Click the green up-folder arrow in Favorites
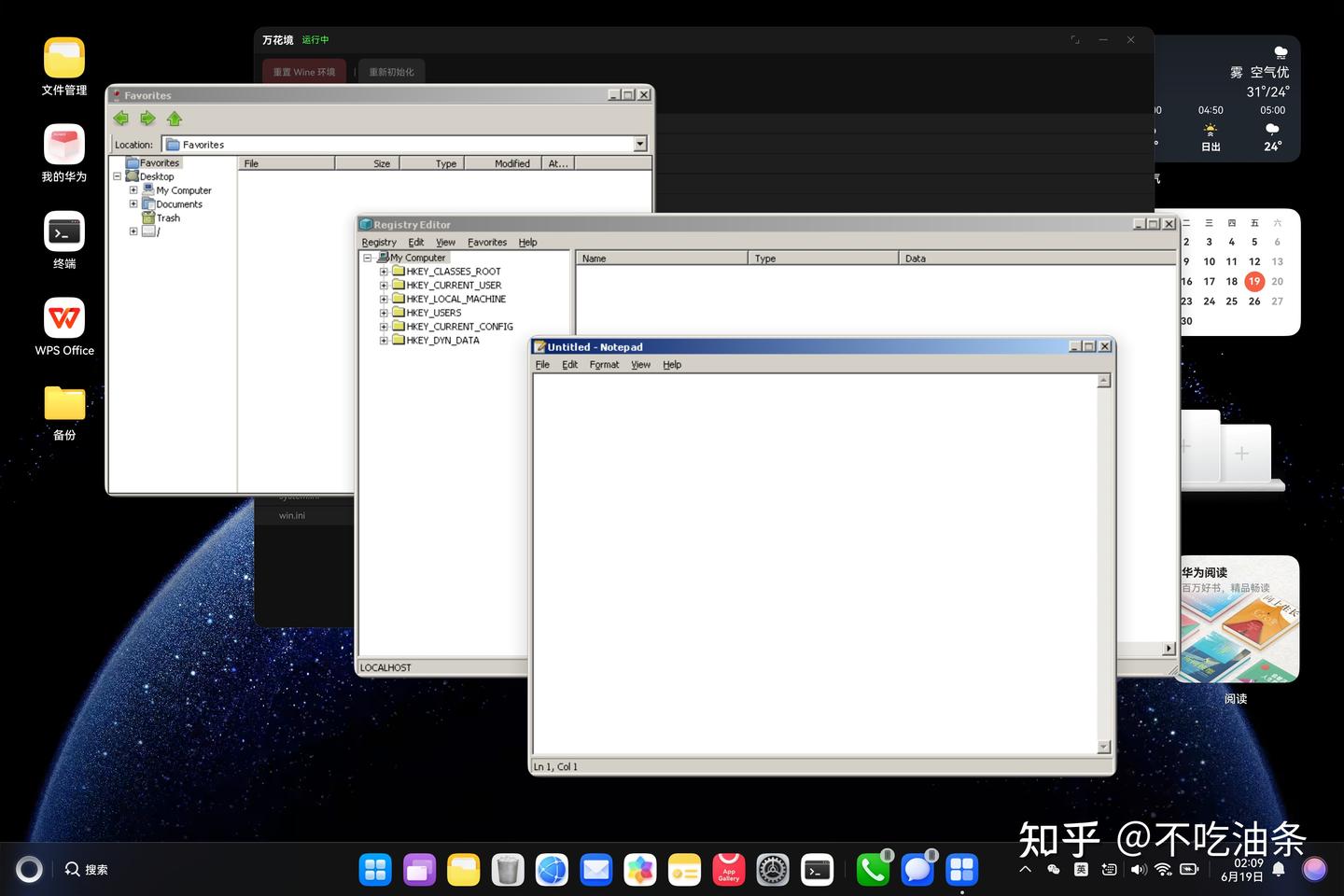Screen dimensions: 1344x896 pyautogui.click(x=175, y=119)
